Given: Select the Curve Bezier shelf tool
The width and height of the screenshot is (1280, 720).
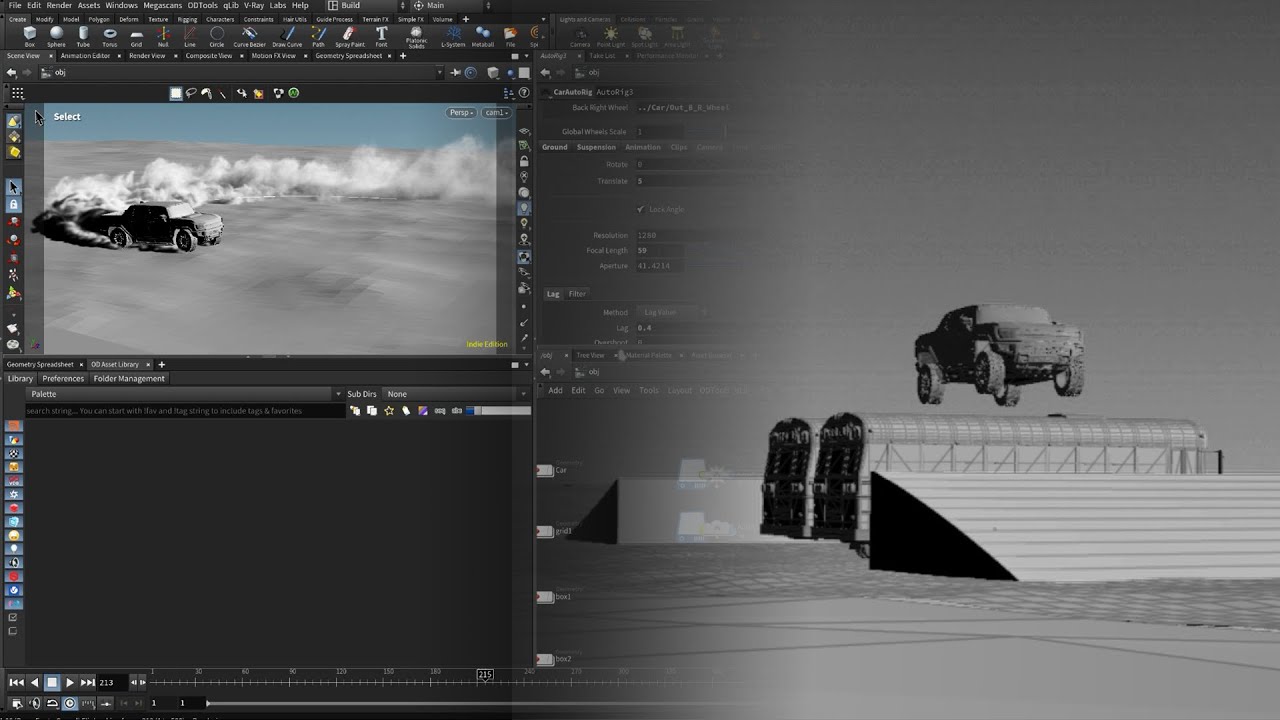Looking at the screenshot, I should [x=250, y=37].
